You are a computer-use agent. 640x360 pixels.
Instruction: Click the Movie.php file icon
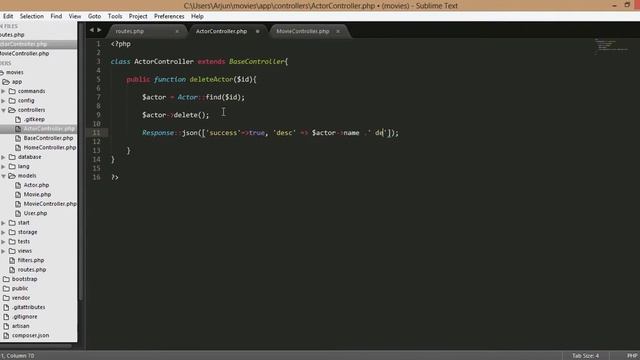tap(18, 194)
